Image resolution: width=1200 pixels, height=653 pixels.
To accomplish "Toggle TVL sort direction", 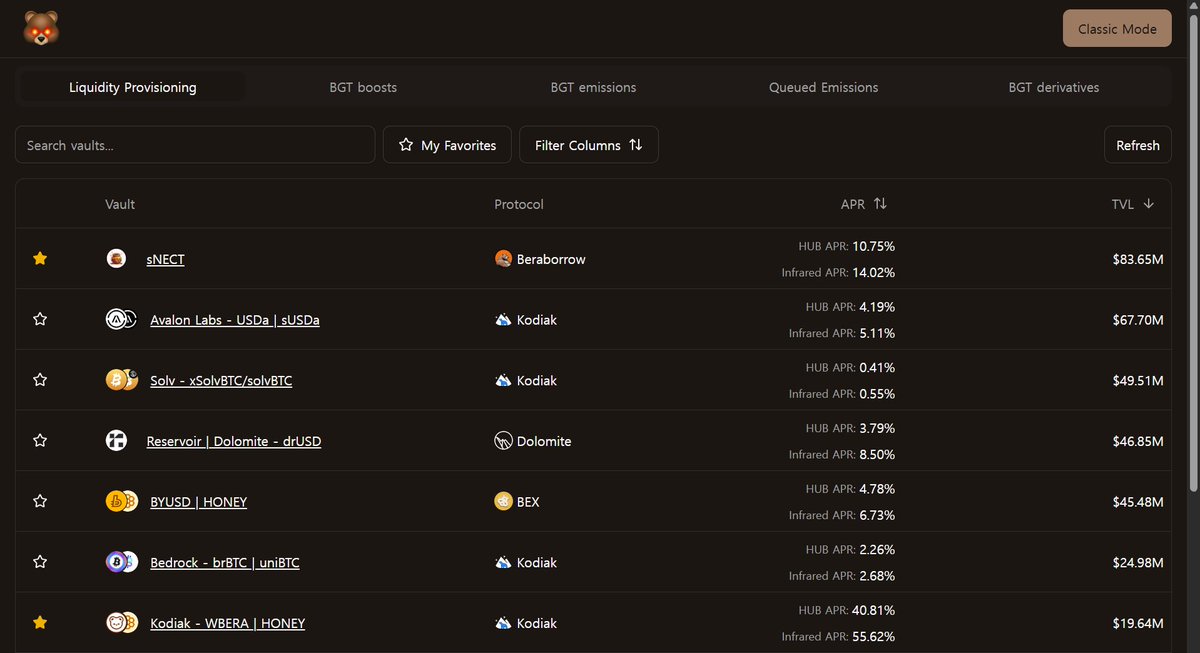I will point(1132,203).
